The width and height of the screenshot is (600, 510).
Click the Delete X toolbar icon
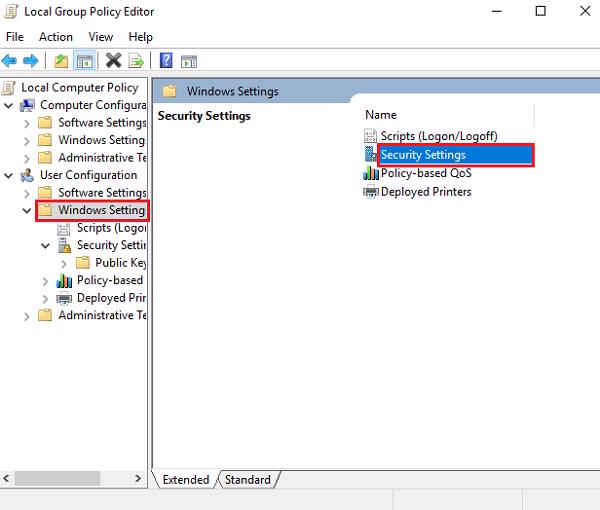pos(113,61)
